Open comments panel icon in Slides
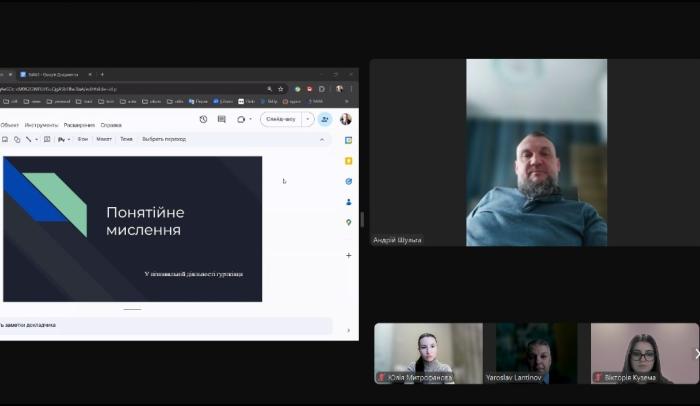Viewport: 700px width, 406px height. pyautogui.click(x=221, y=119)
